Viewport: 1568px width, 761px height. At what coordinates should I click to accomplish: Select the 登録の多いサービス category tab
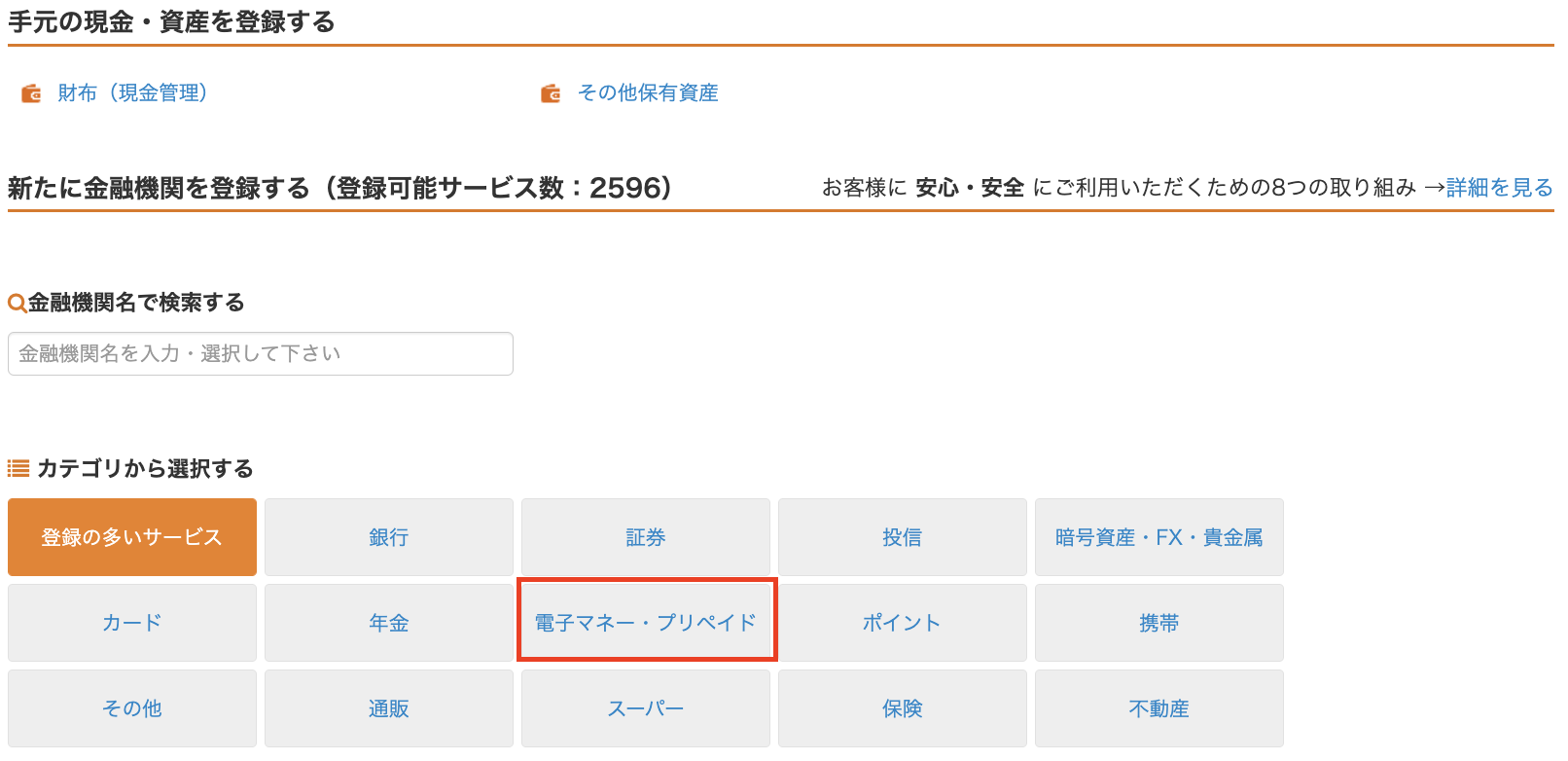[x=132, y=537]
